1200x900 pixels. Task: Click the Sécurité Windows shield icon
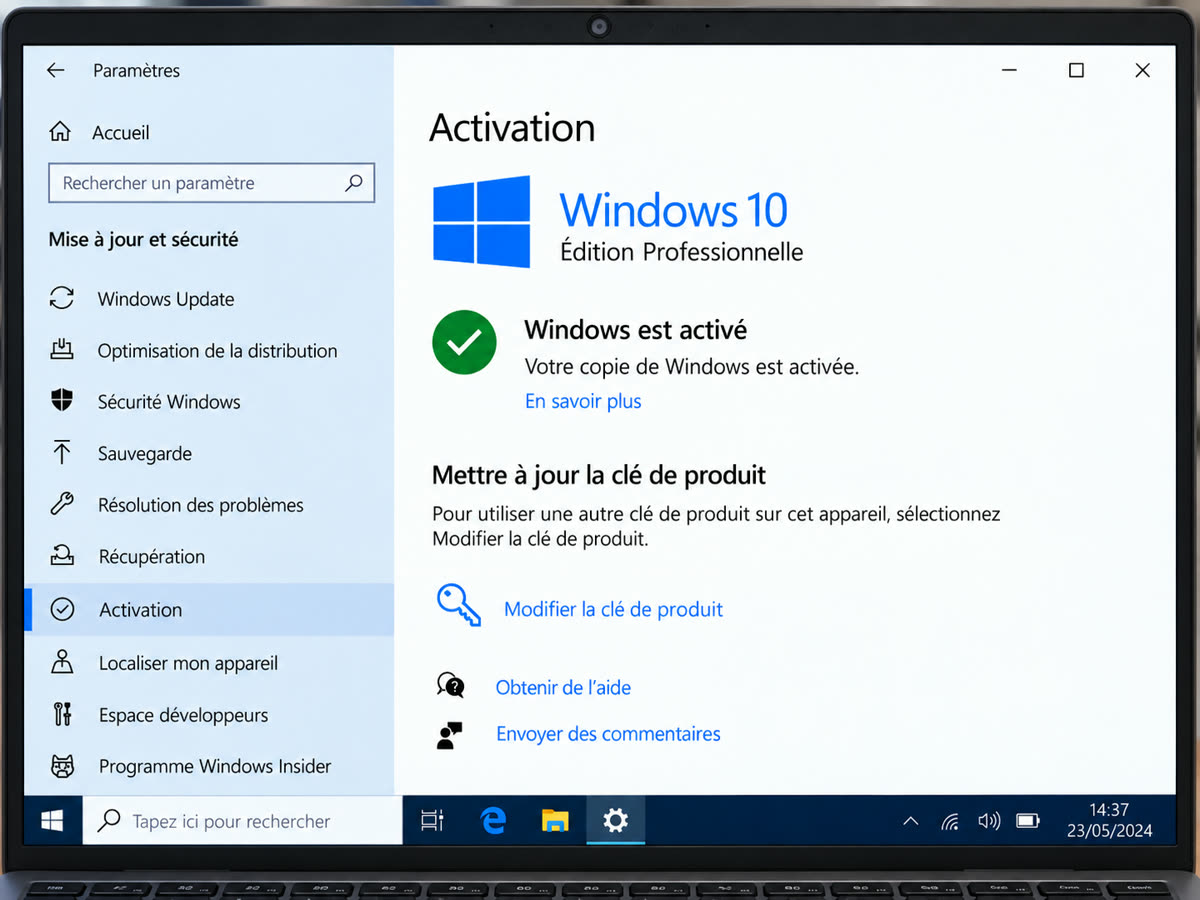[x=62, y=401]
